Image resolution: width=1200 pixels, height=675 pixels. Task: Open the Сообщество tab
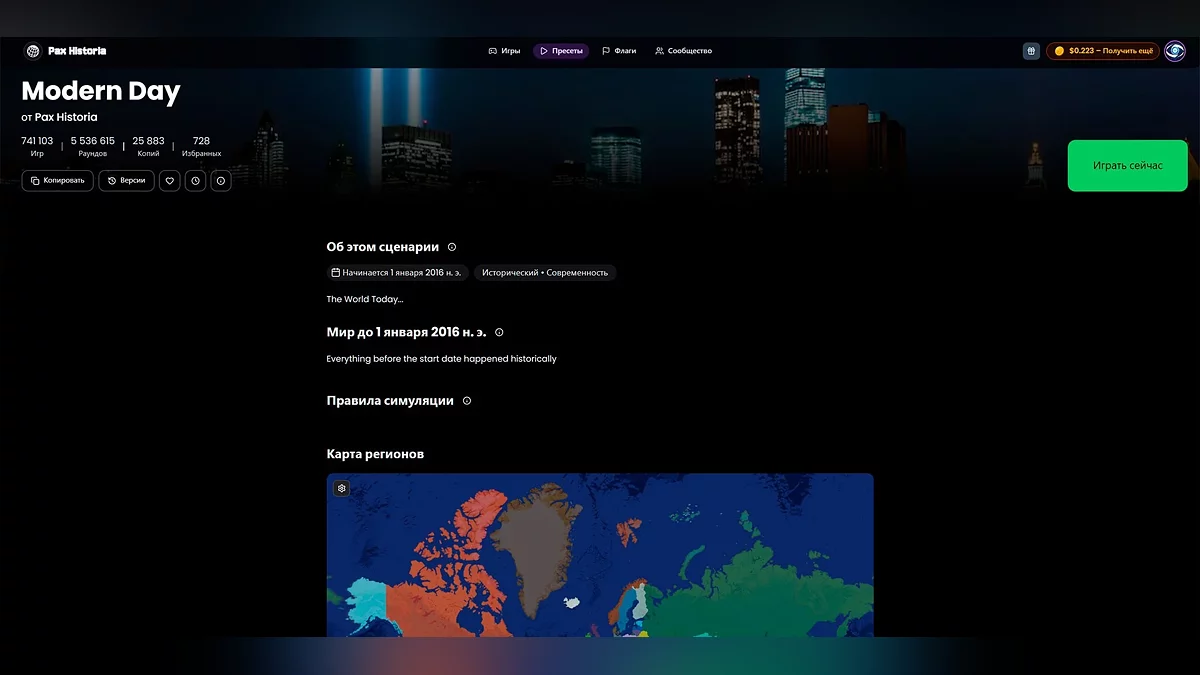[x=683, y=51]
